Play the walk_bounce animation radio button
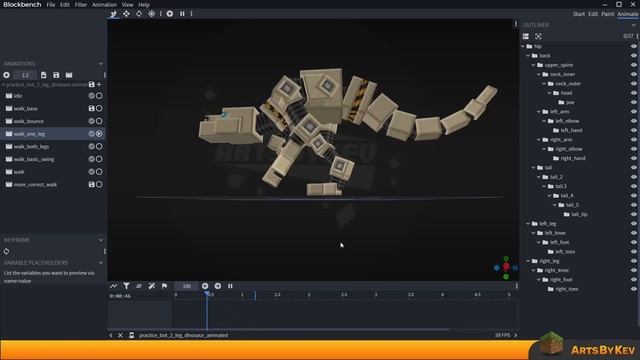The height and width of the screenshot is (360, 640). pyautogui.click(x=99, y=121)
